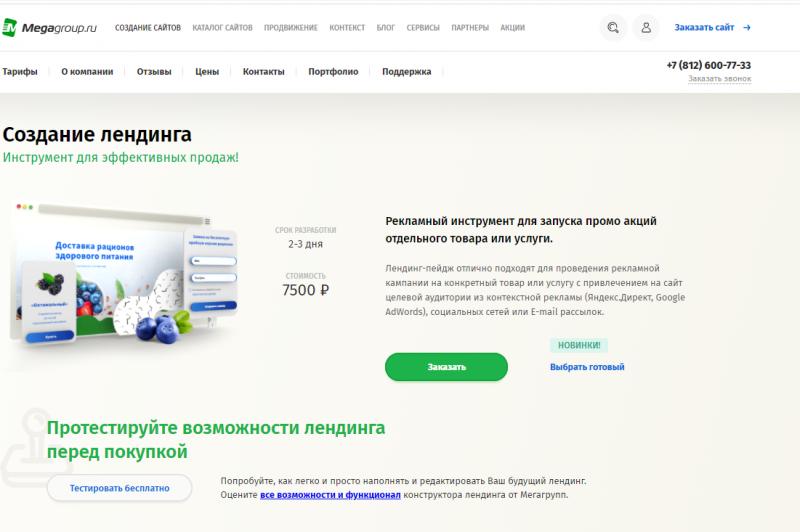Open the Портфолио tab

pyautogui.click(x=333, y=71)
